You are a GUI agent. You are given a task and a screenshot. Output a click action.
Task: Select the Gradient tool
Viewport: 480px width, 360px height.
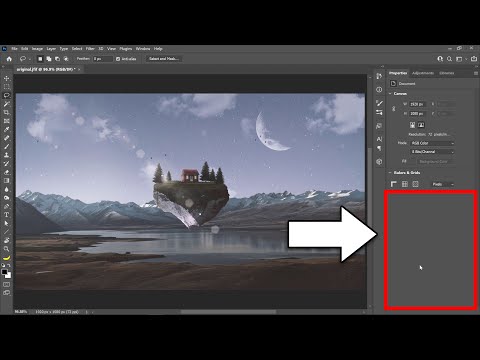6,181
